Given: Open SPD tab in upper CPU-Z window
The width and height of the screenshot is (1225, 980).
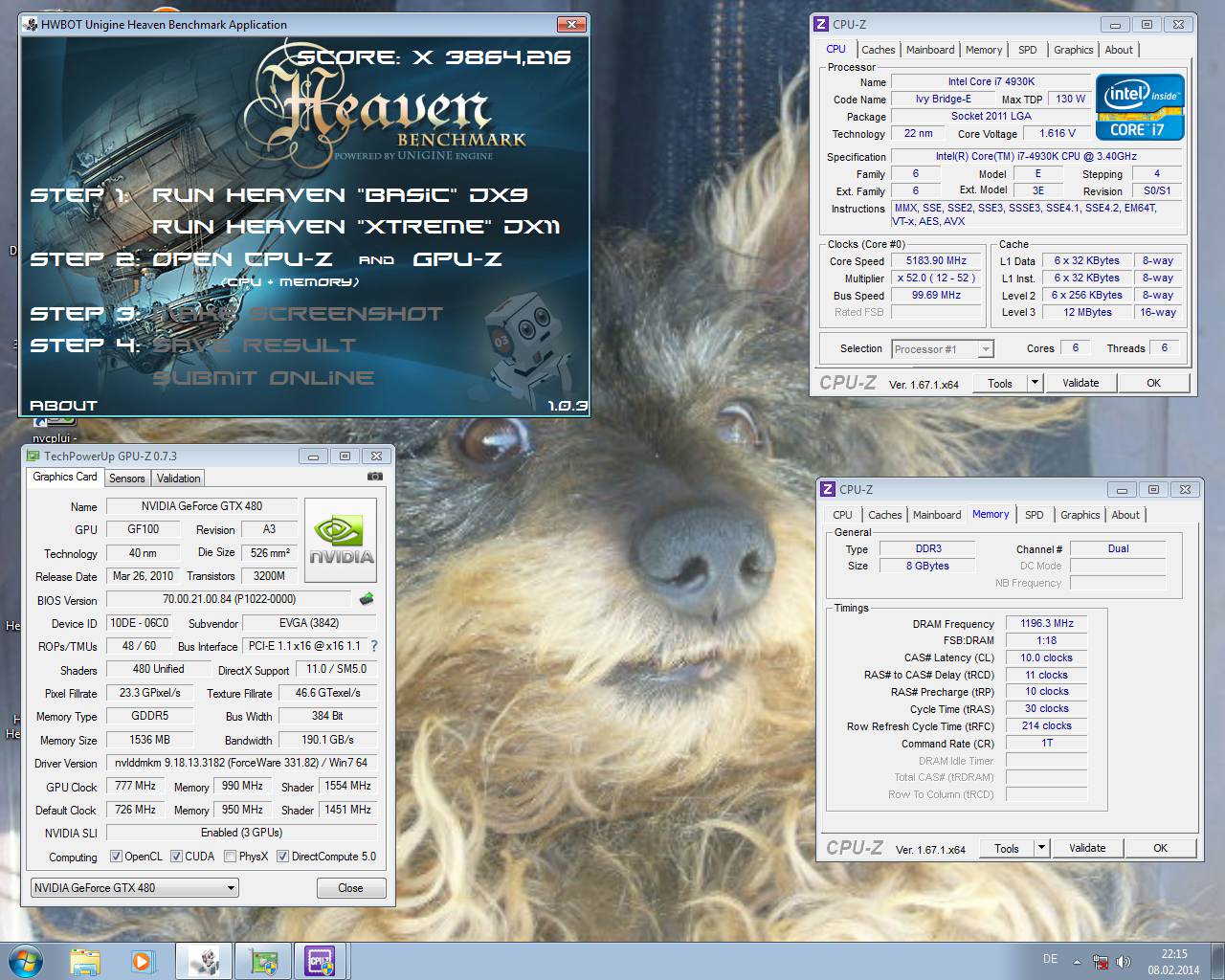Looking at the screenshot, I should [1028, 50].
